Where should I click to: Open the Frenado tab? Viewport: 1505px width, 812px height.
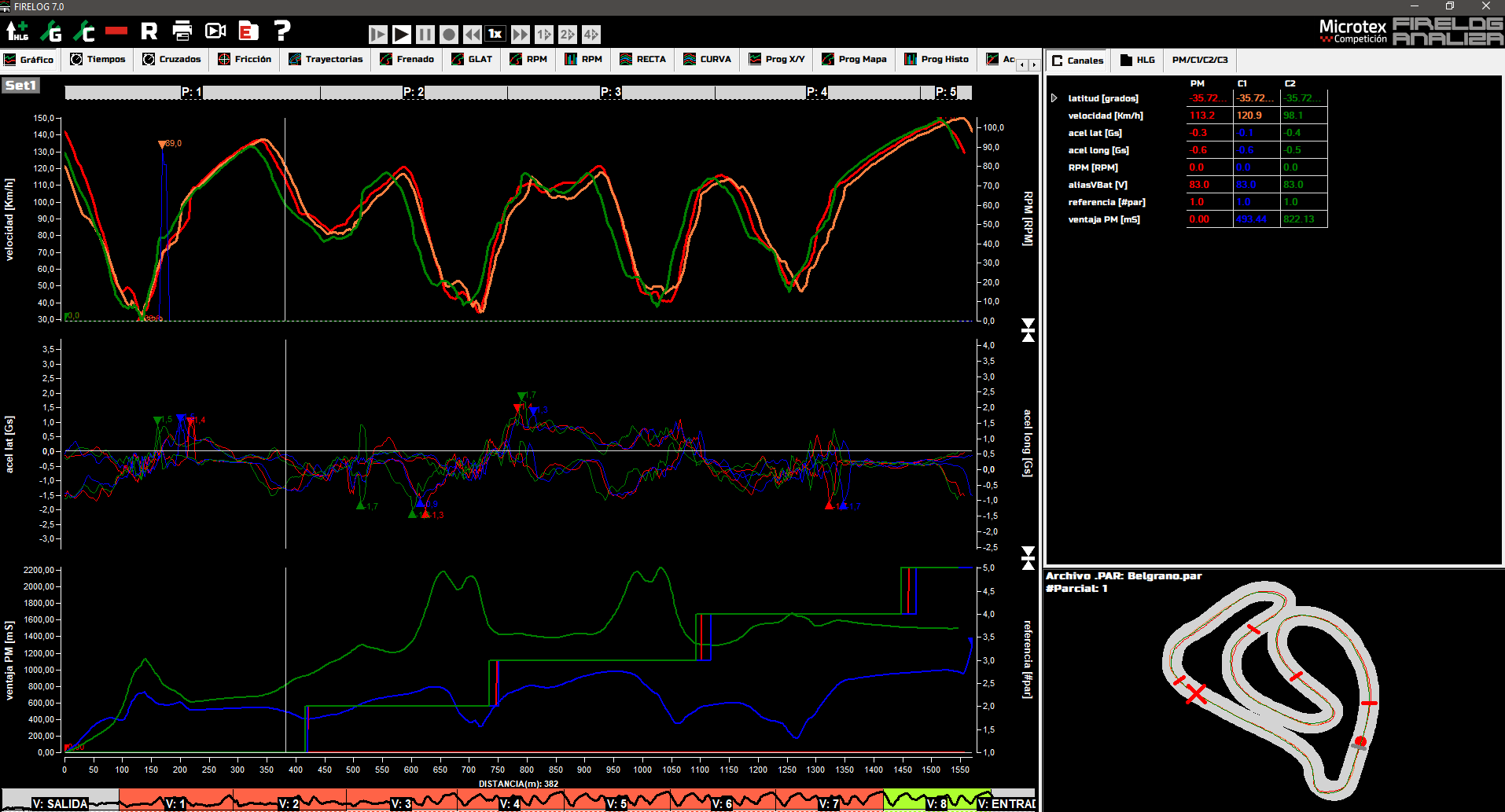coord(407,60)
